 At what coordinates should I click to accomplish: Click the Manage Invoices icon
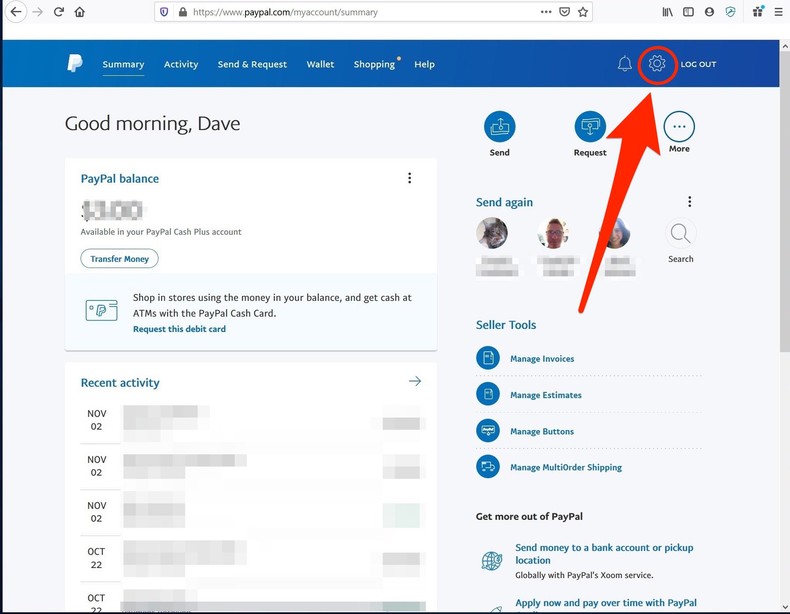[x=488, y=358]
